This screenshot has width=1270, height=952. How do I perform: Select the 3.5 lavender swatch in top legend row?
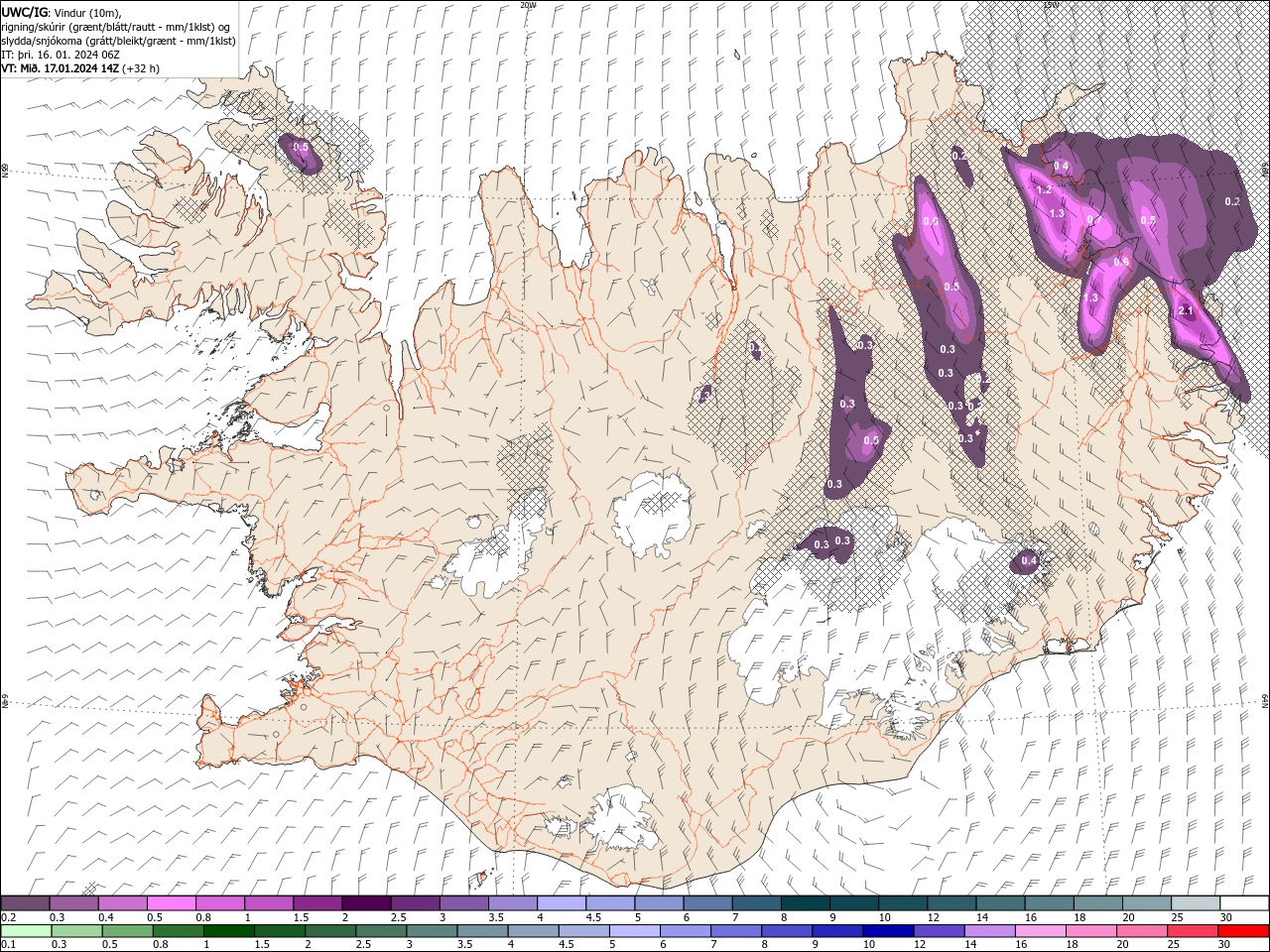click(x=513, y=903)
